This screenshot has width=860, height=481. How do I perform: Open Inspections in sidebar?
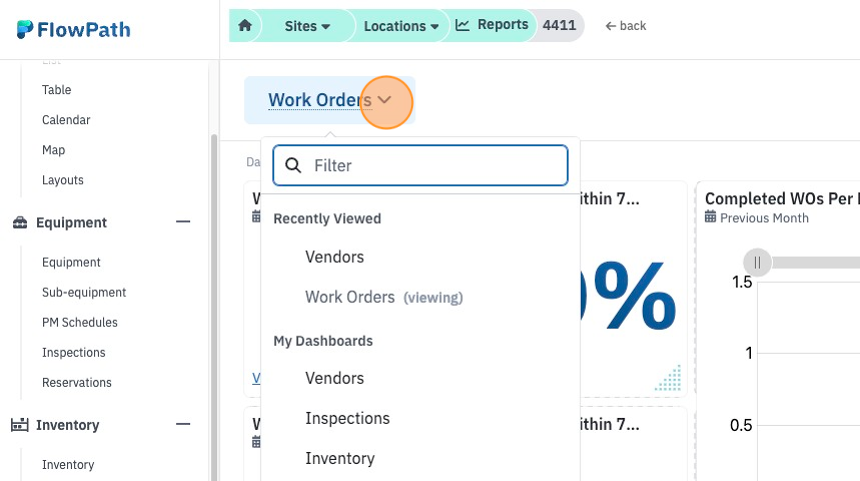click(73, 353)
